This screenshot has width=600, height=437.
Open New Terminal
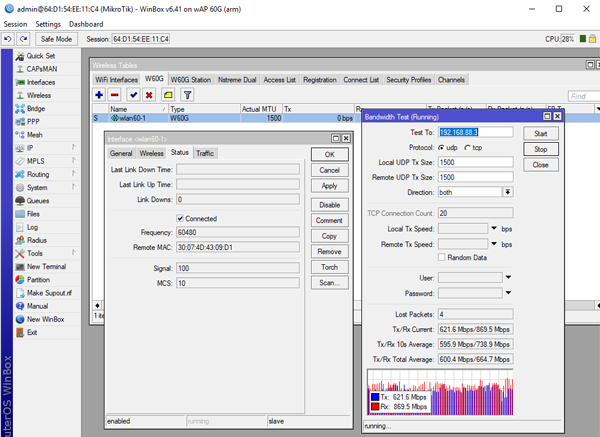coord(46,267)
